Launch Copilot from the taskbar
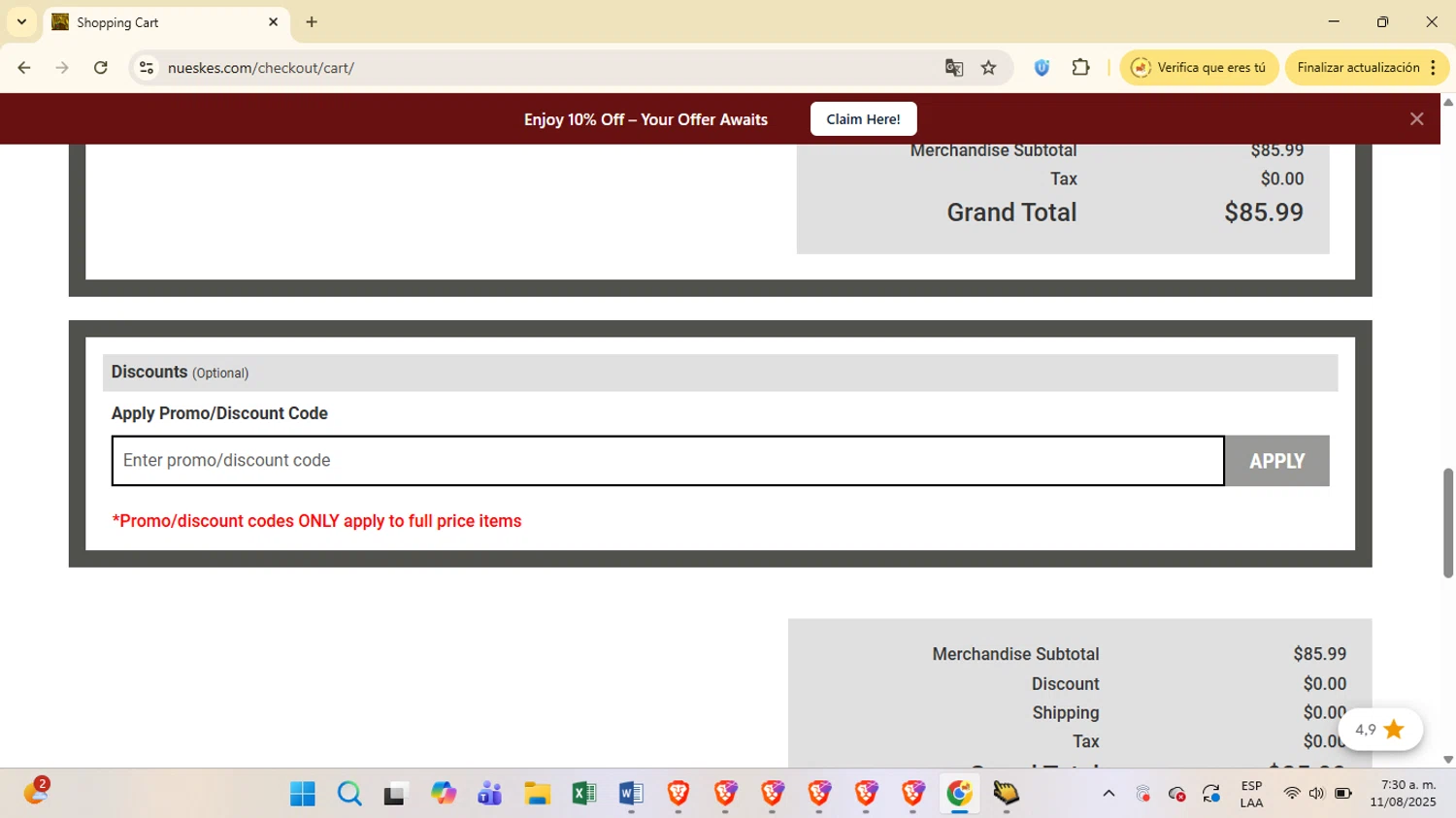Viewport: 1456px width, 818px height. click(x=444, y=794)
